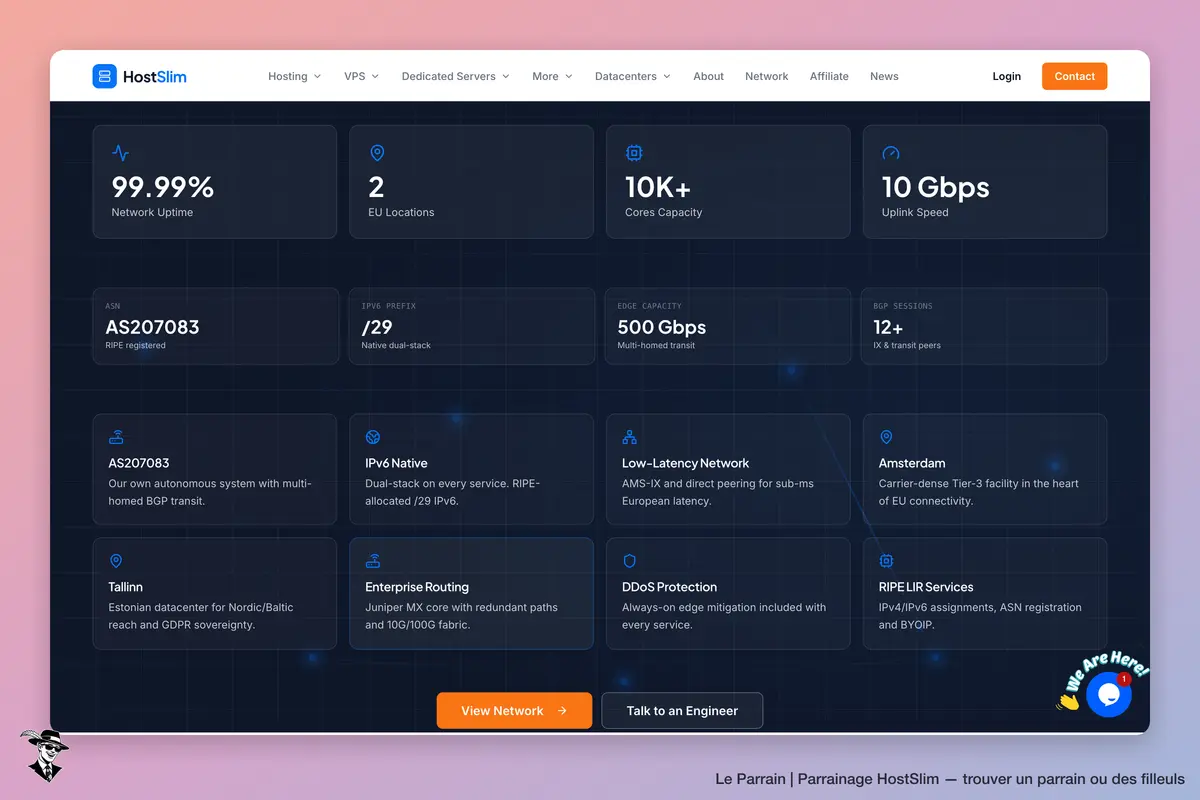Click the /29 IPv6 prefix value
The height and width of the screenshot is (800, 1200).
point(377,327)
